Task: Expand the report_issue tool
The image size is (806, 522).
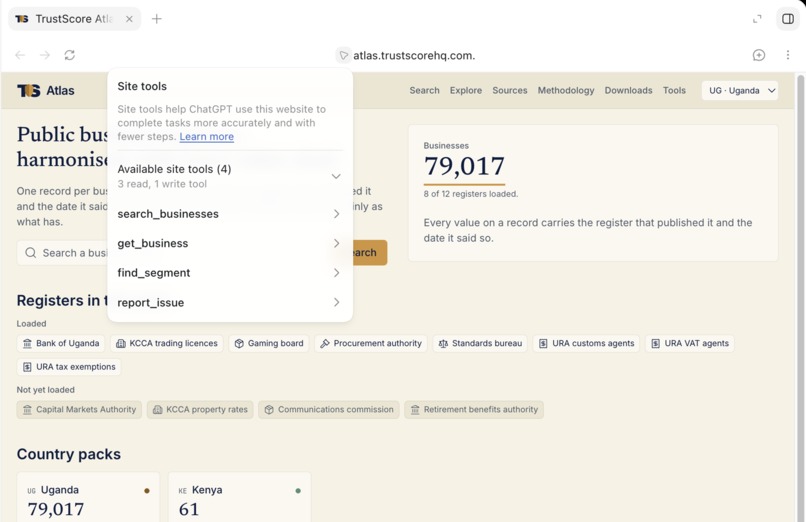Action: [x=229, y=302]
